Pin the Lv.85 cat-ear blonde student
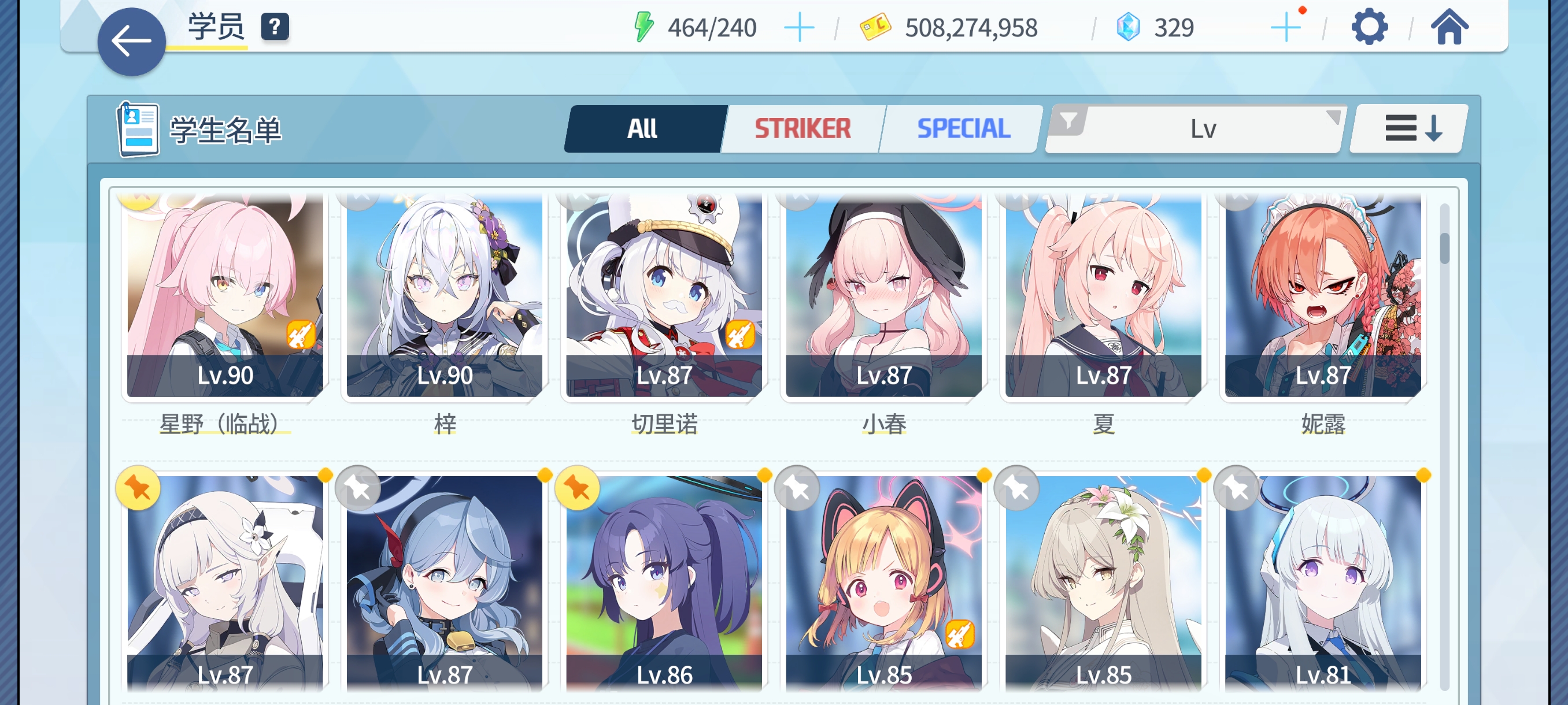 [x=797, y=488]
